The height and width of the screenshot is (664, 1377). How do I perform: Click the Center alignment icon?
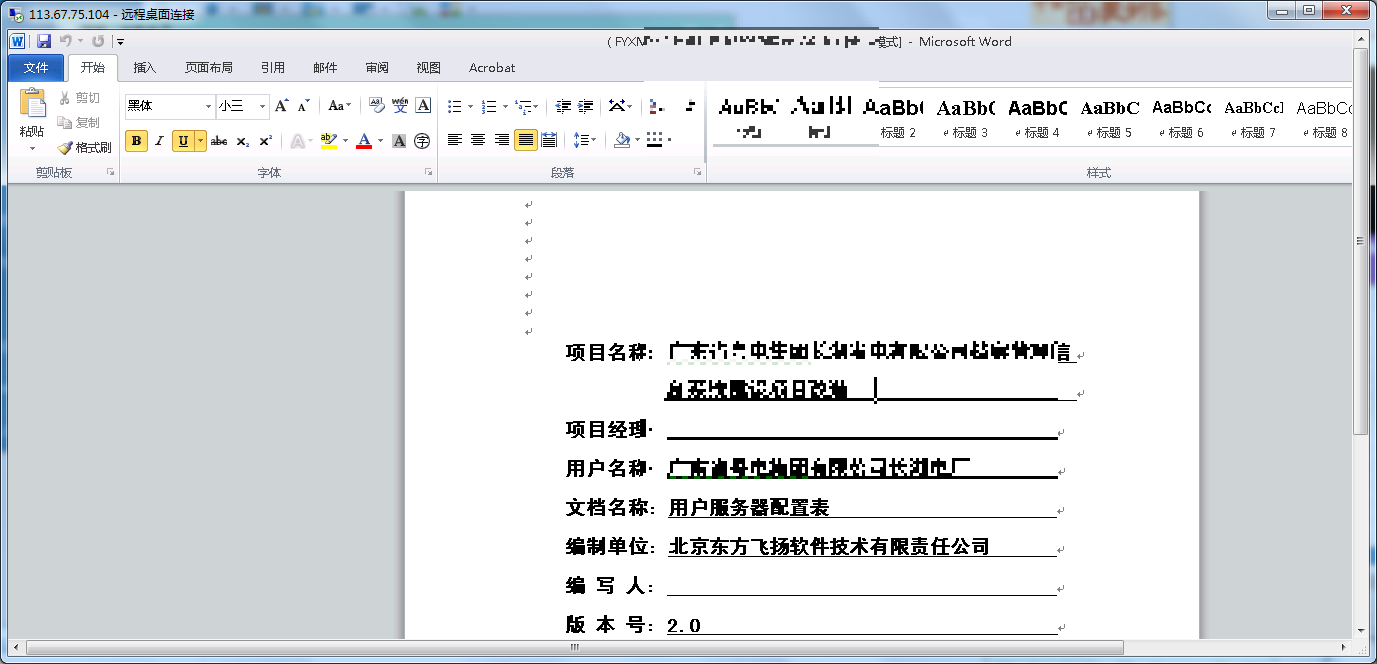[478, 140]
